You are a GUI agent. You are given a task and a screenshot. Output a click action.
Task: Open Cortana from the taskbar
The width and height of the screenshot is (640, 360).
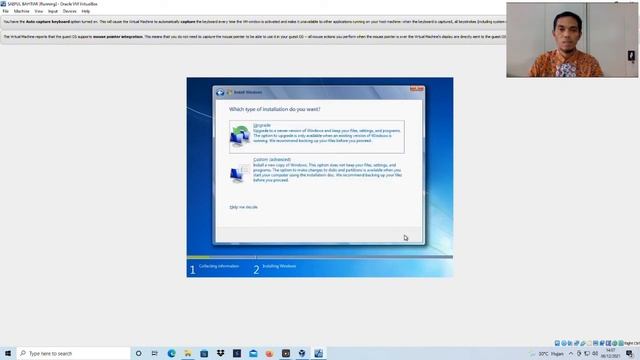click(x=138, y=353)
